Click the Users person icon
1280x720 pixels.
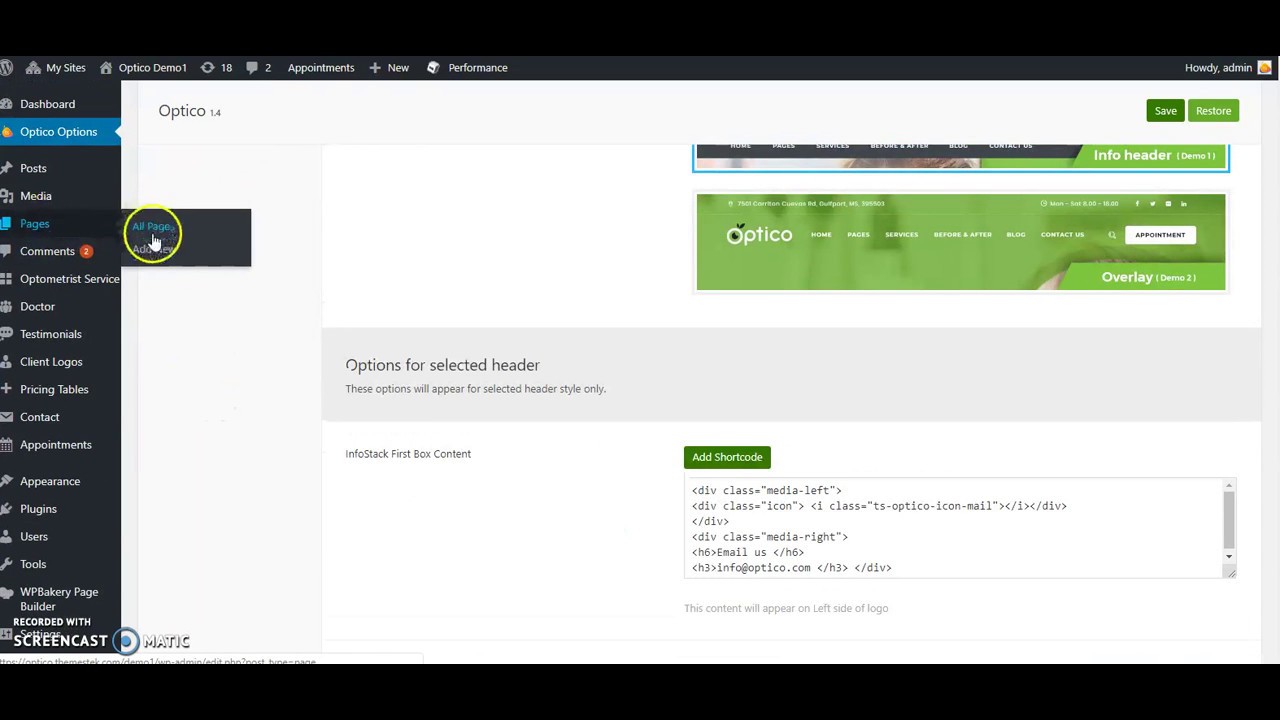pos(5,536)
